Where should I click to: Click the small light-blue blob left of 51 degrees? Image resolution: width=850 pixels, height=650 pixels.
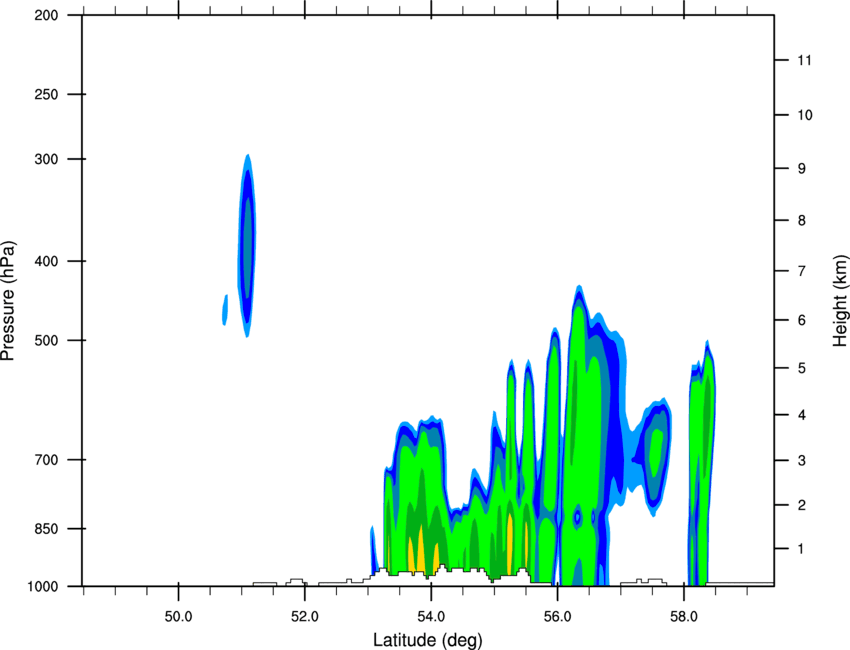pos(225,310)
